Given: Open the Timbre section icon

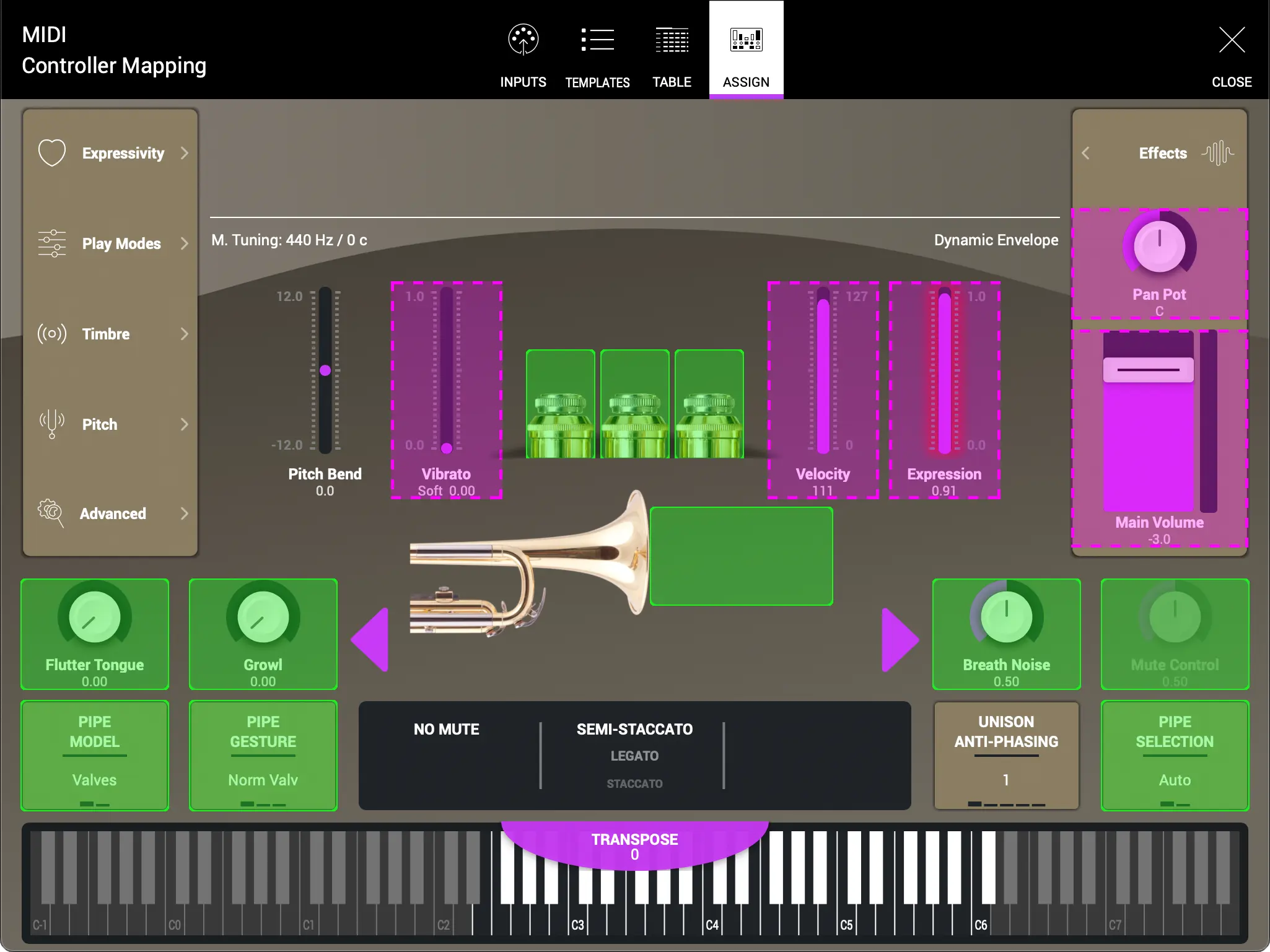Looking at the screenshot, I should 52,334.
